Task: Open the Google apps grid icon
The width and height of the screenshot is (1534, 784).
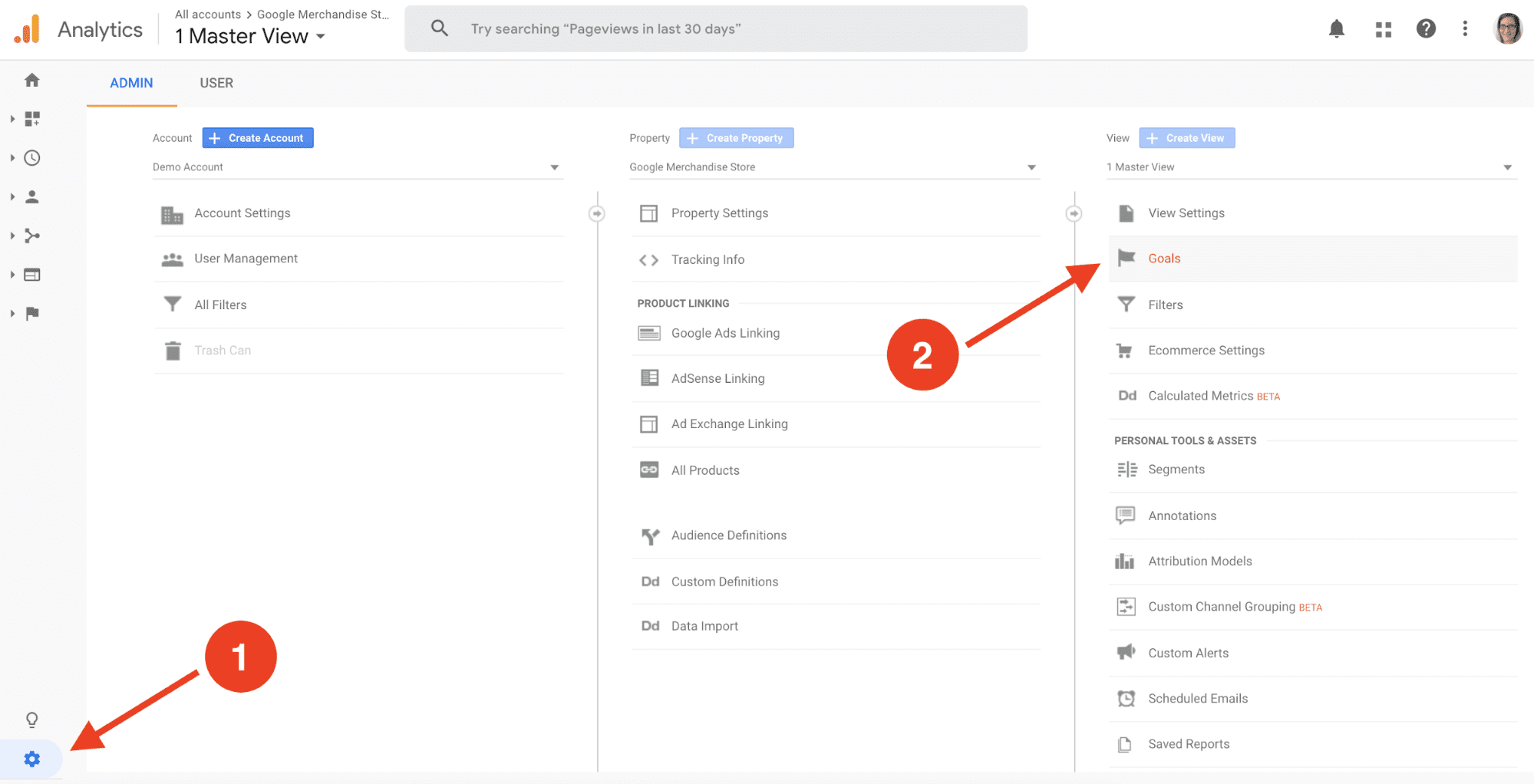Action: 1384,28
